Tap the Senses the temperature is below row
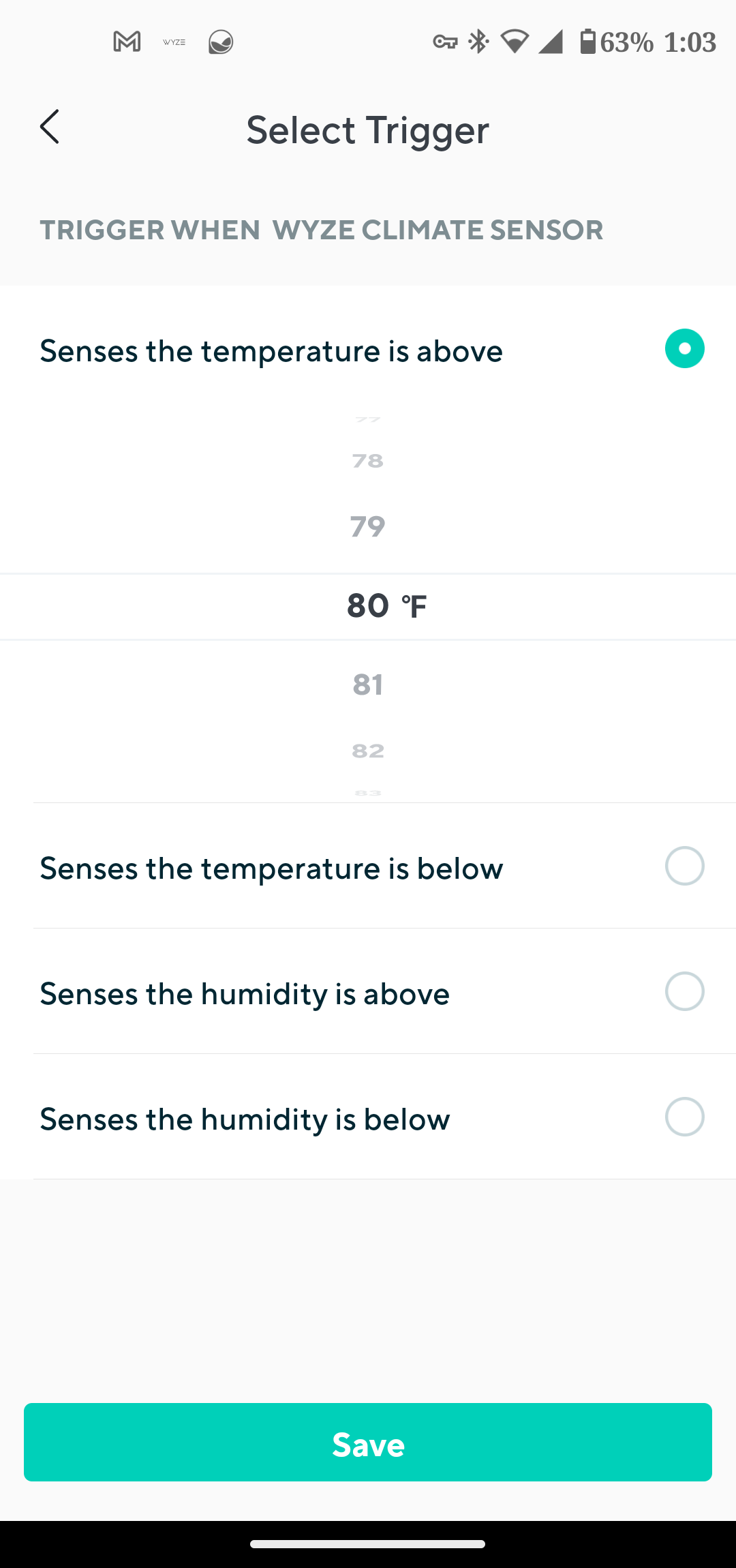The image size is (736, 1568). pos(271,869)
